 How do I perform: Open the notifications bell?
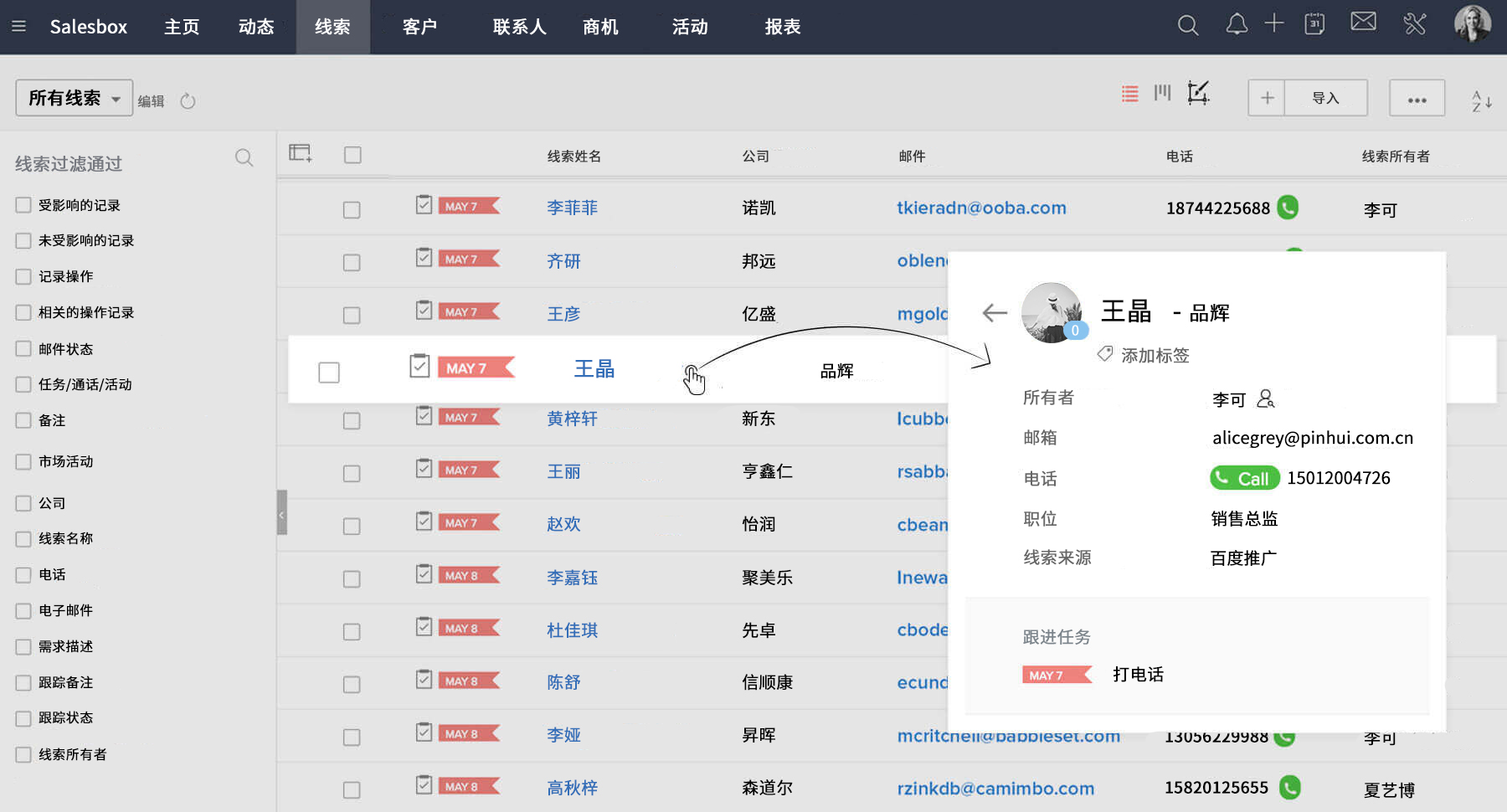[1236, 25]
